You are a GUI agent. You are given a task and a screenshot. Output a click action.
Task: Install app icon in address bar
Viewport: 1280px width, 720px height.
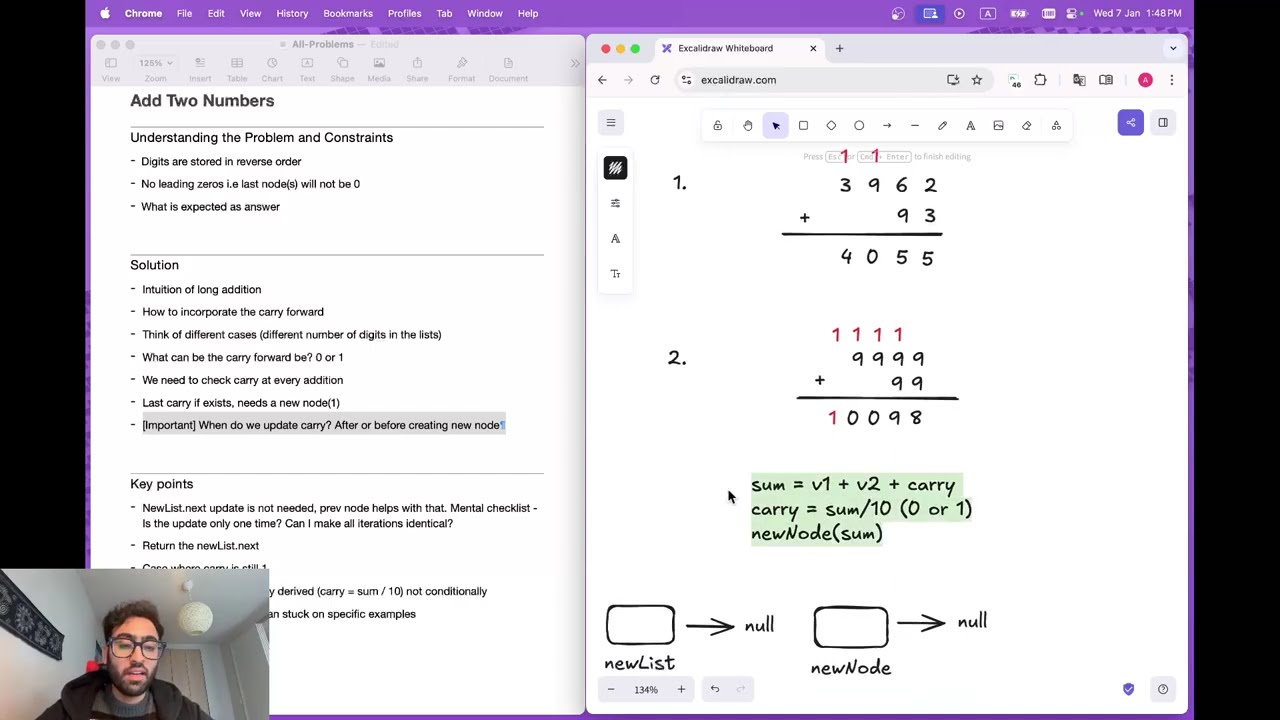point(953,80)
